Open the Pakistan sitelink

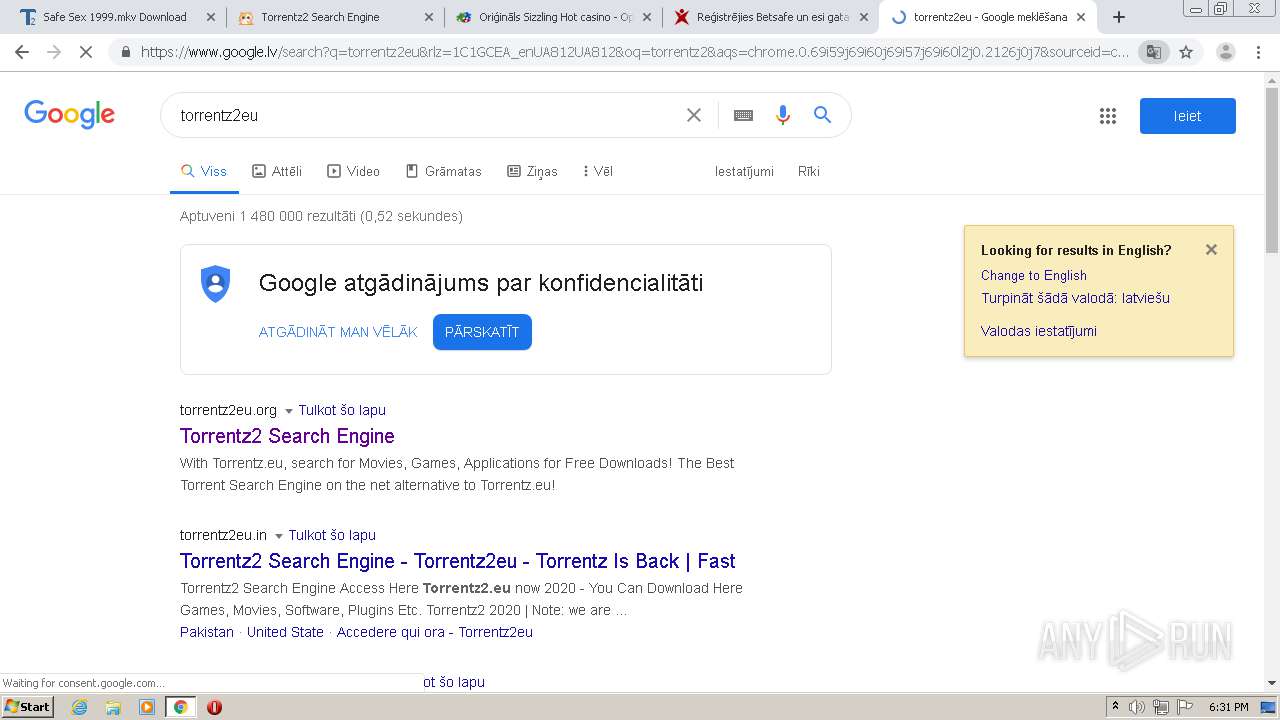pyautogui.click(x=207, y=632)
